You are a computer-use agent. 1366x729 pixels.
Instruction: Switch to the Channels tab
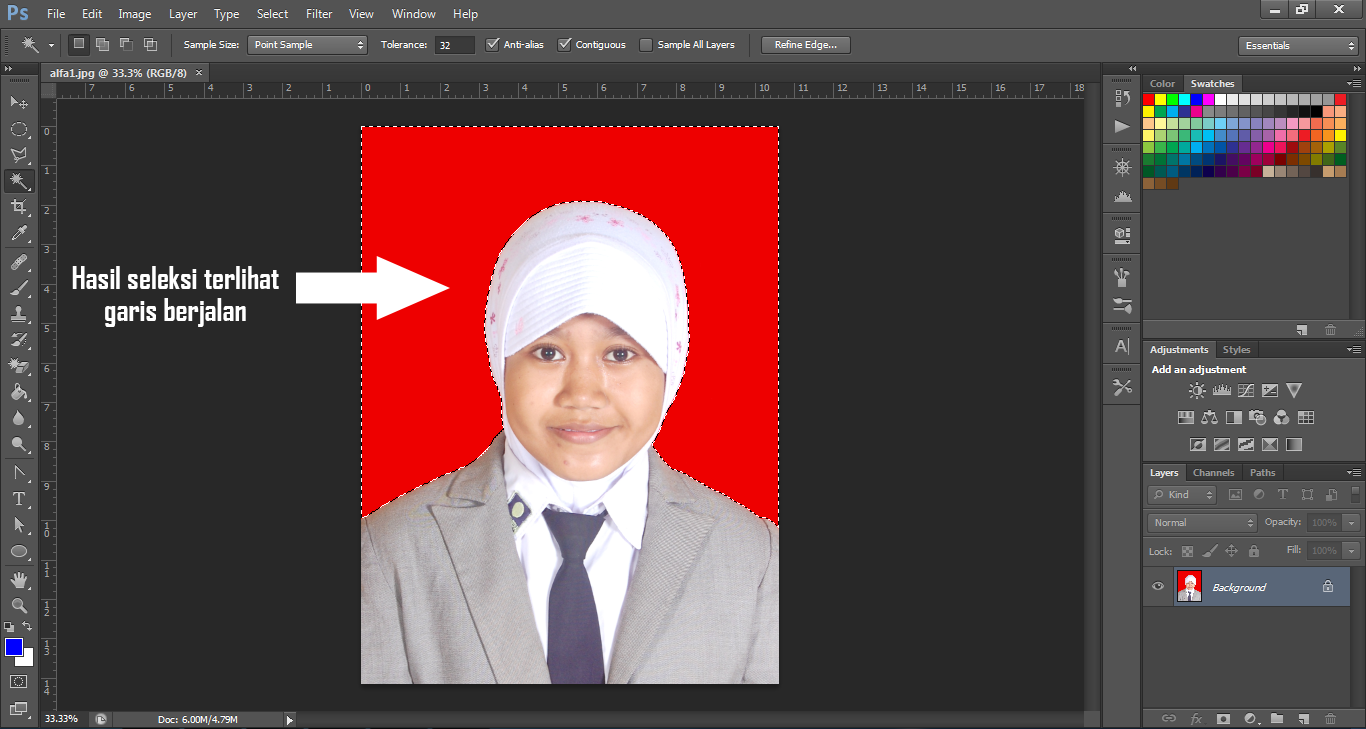1213,472
